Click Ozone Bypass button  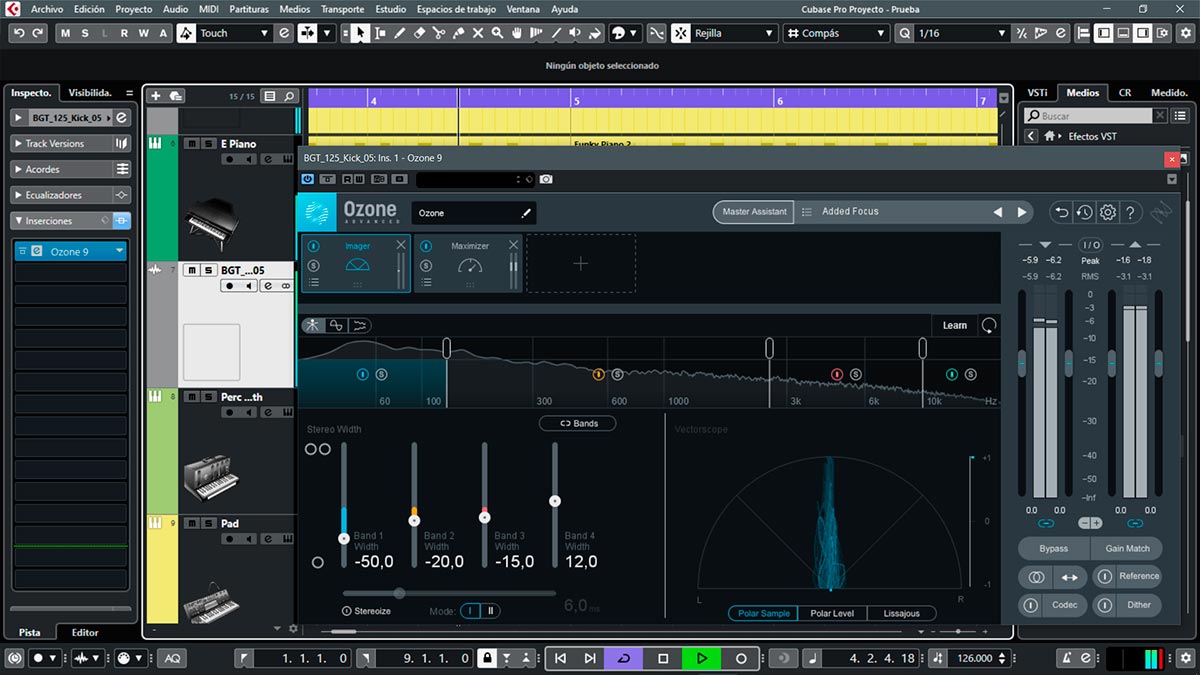pos(1053,548)
